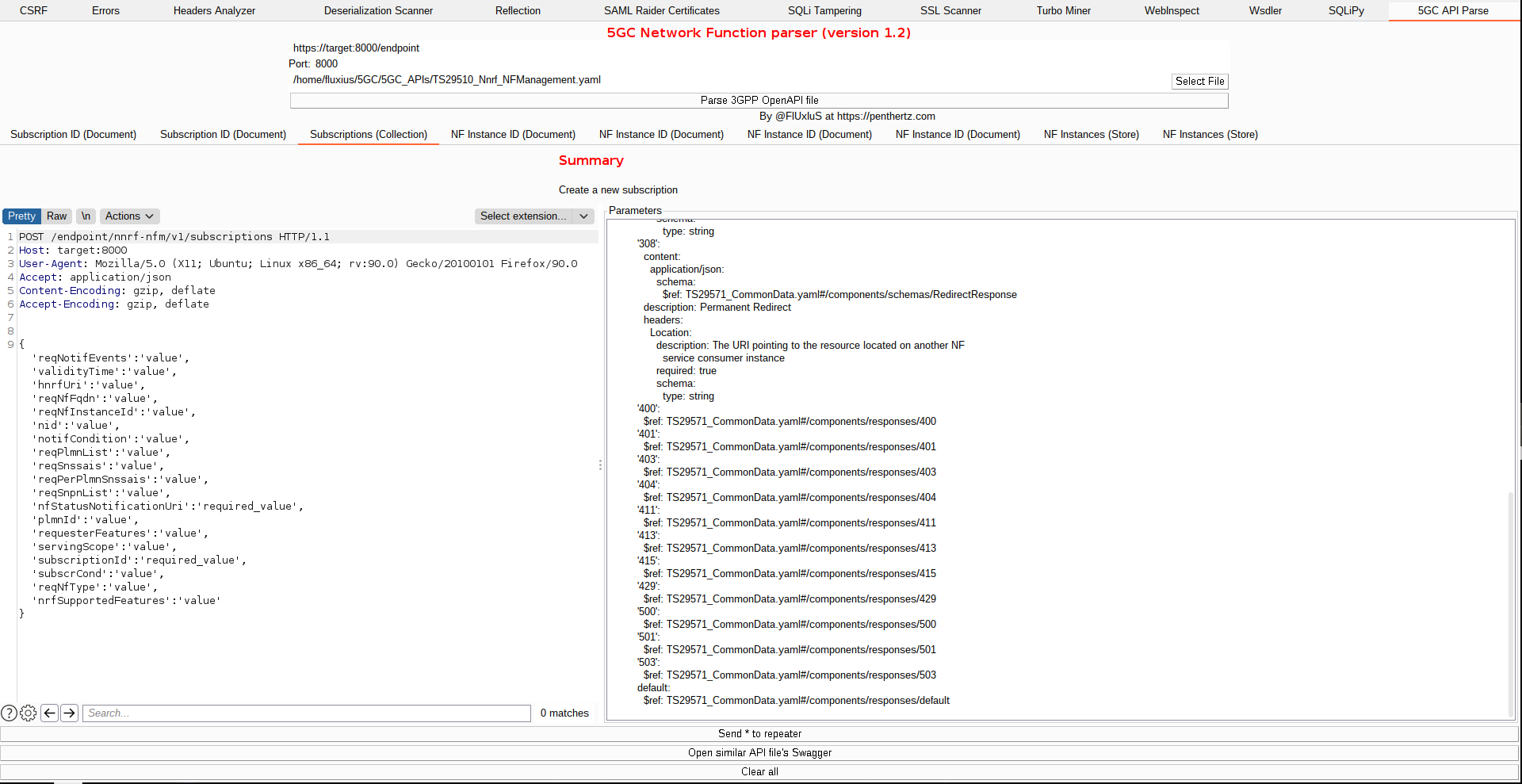
Task: Click the Clear all button
Action: pyautogui.click(x=759, y=772)
